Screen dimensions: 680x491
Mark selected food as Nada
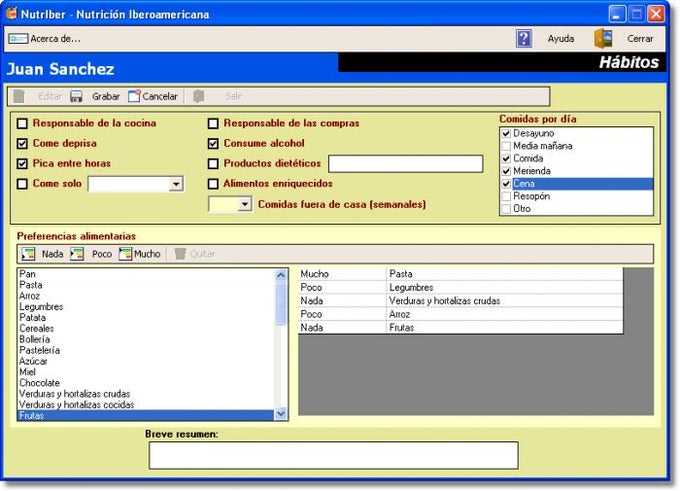[x=52, y=254]
